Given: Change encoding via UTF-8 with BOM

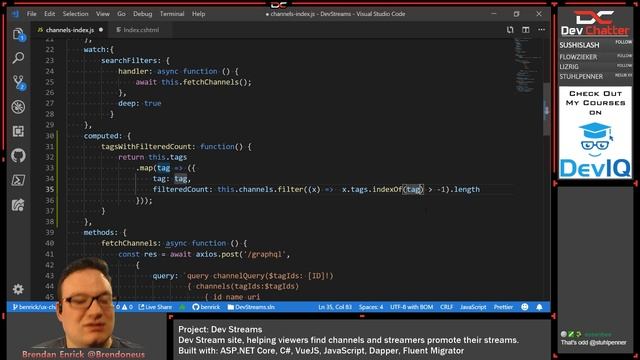Looking at the screenshot, I should (x=411, y=307).
